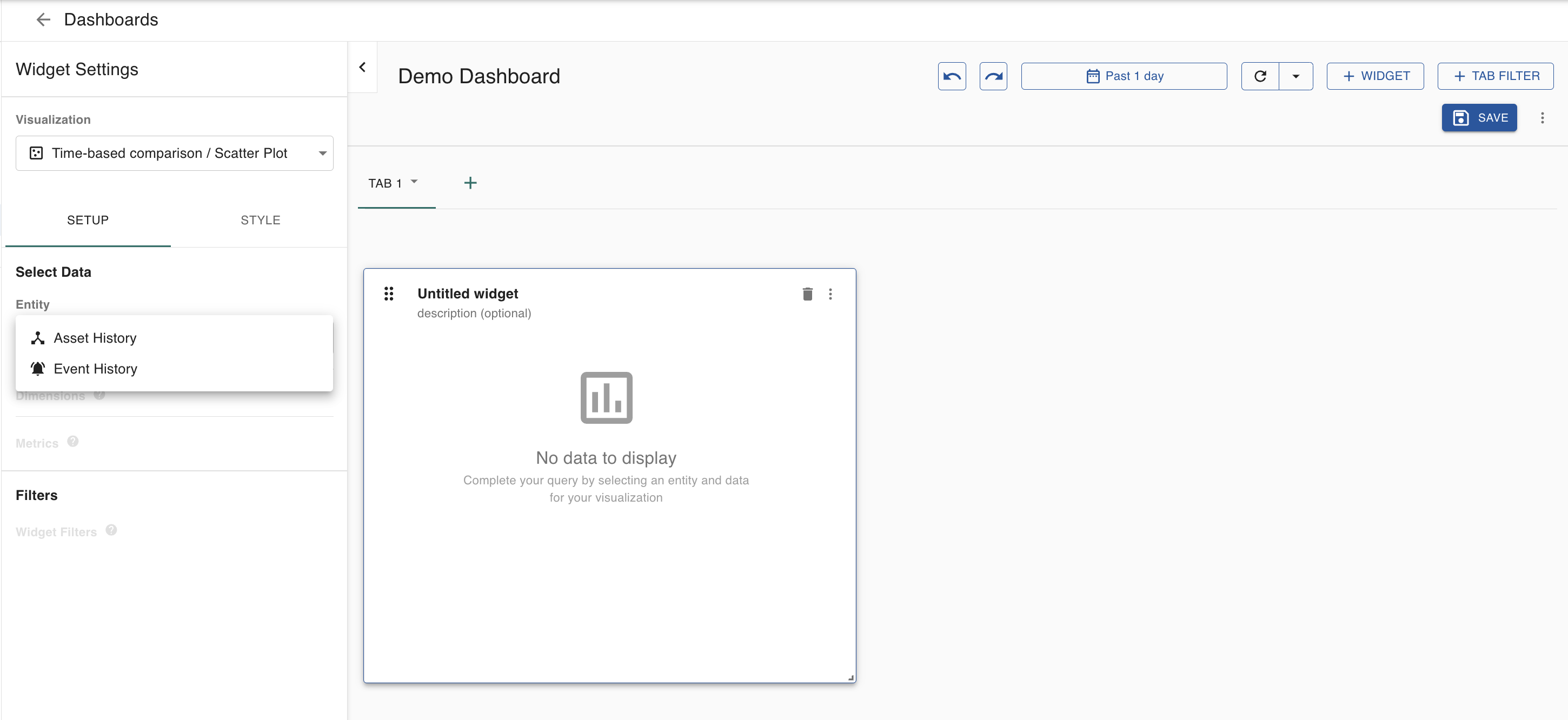Go back using Dashboards arrow
1568x720 pixels.
(x=43, y=19)
